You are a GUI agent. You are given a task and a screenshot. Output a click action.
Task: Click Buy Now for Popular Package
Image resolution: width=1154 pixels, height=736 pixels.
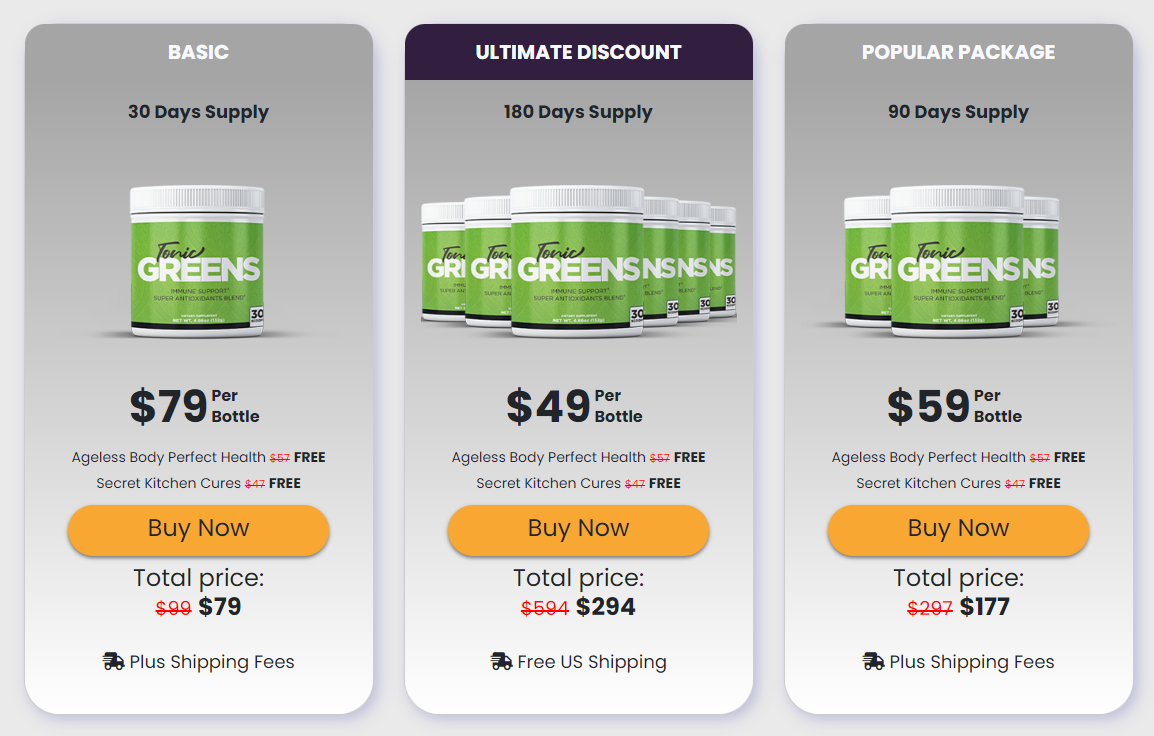pyautogui.click(x=958, y=530)
